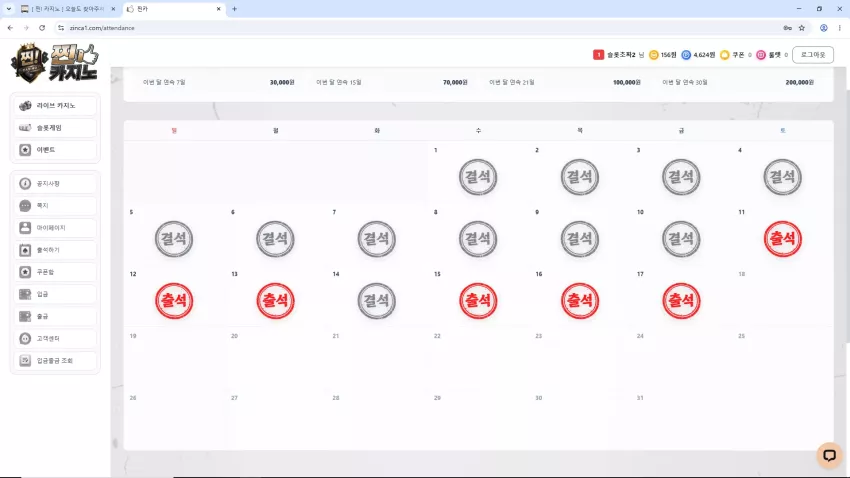The image size is (850, 478).
Task: Open 라이브 카지노 in the sidebar
Action: (x=55, y=106)
